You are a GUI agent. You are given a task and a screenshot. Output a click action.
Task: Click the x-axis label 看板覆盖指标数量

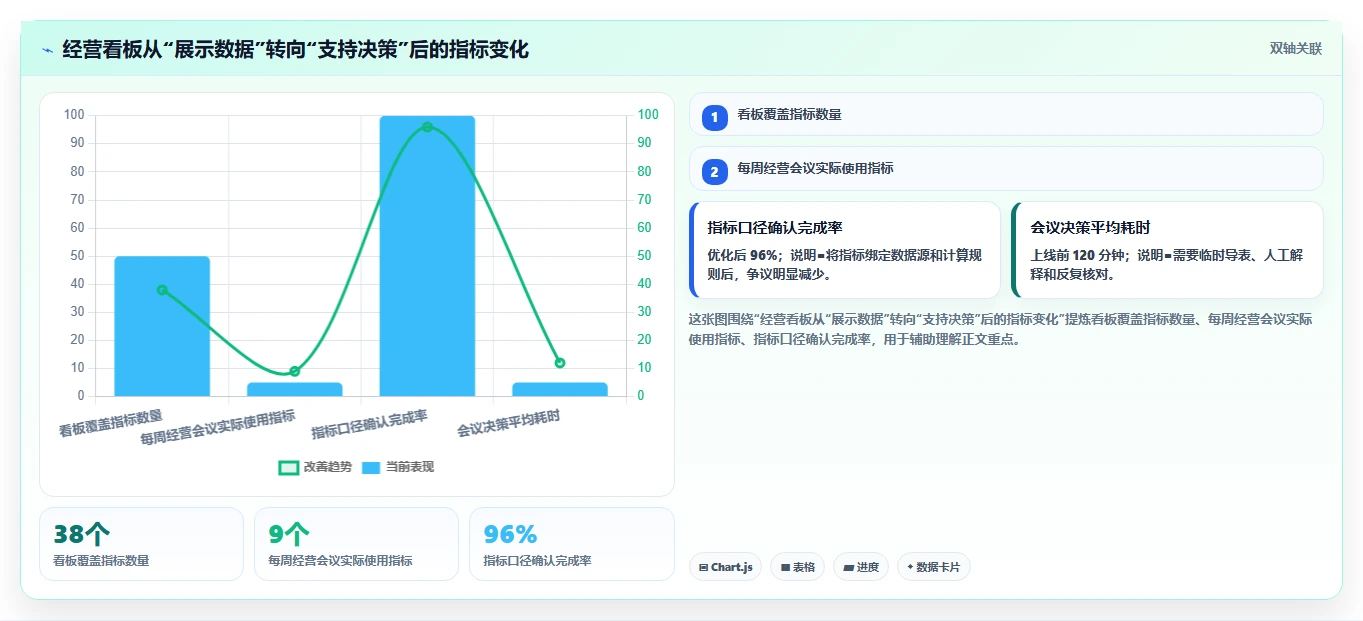(110, 423)
